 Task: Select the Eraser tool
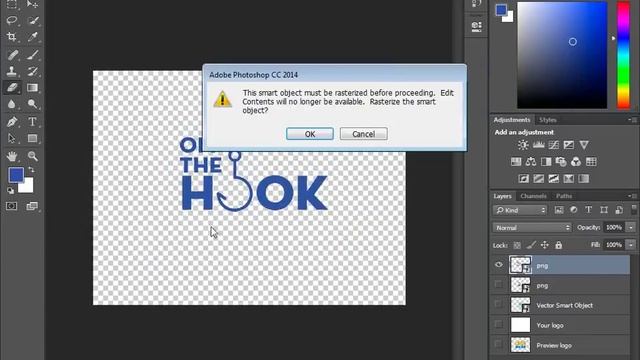click(x=11, y=87)
